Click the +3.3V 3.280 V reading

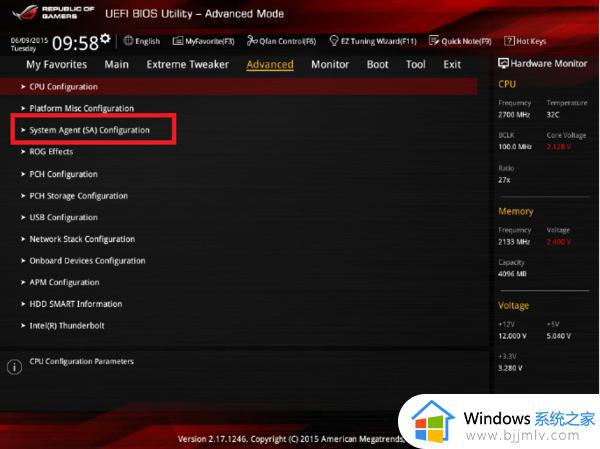click(510, 368)
